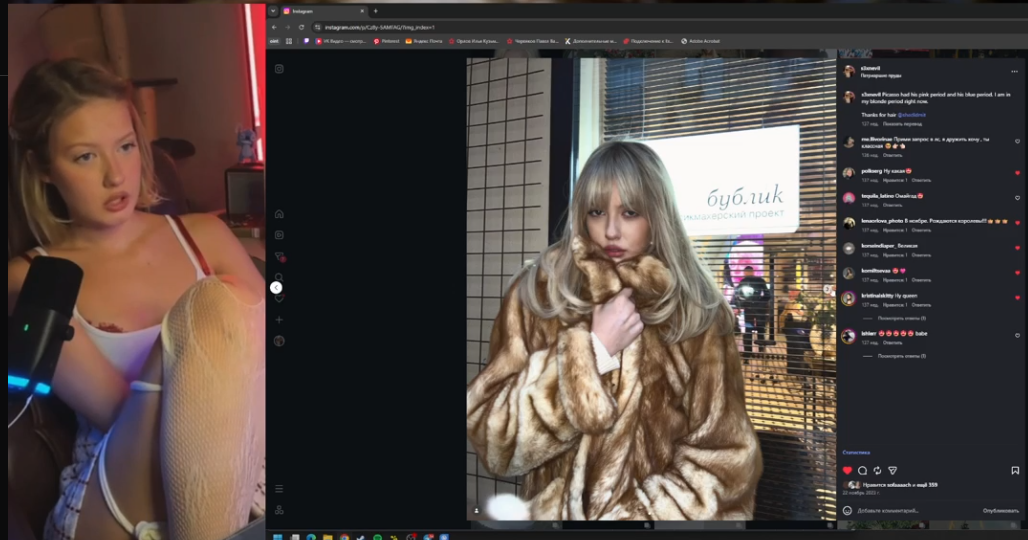Image resolution: width=1028 pixels, height=540 pixels.
Task: Open the tab search dropdown arrow
Action: (x=273, y=11)
